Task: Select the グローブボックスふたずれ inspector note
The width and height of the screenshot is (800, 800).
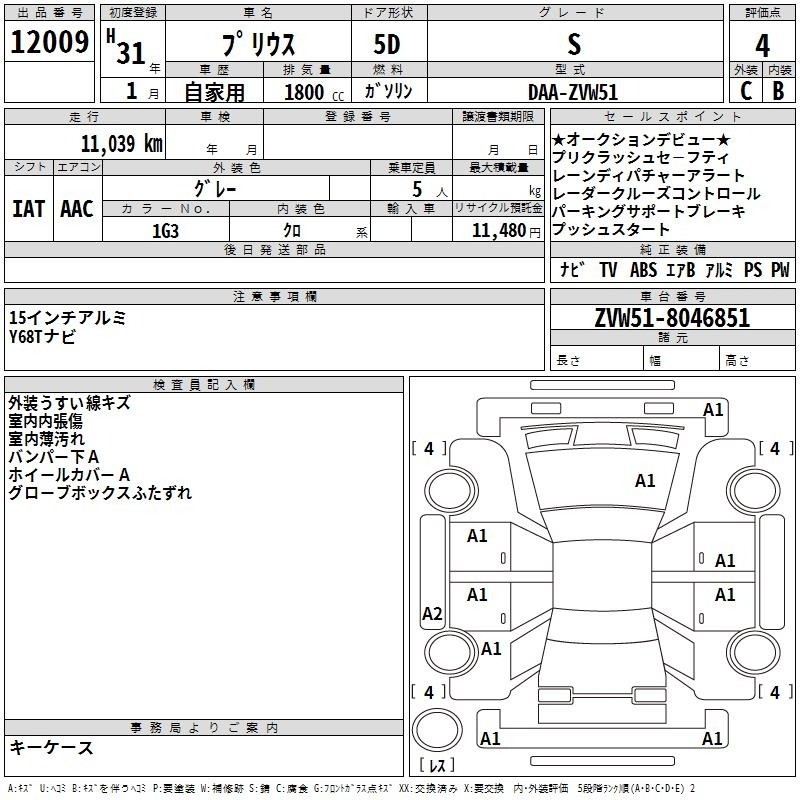Action: (100, 493)
